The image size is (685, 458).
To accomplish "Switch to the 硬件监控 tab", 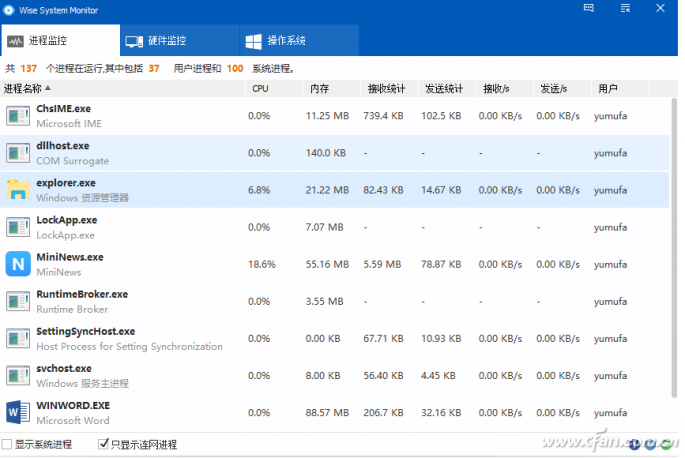I will coord(180,40).
